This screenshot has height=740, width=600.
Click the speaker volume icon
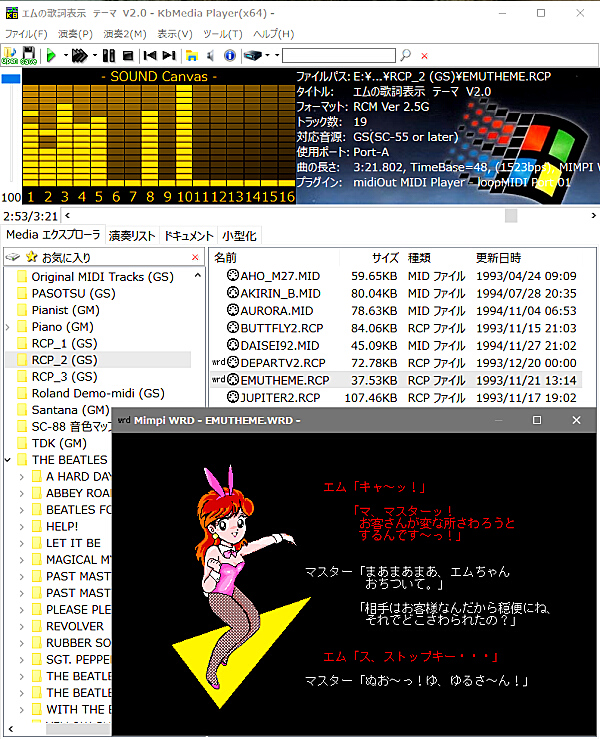tap(210, 56)
